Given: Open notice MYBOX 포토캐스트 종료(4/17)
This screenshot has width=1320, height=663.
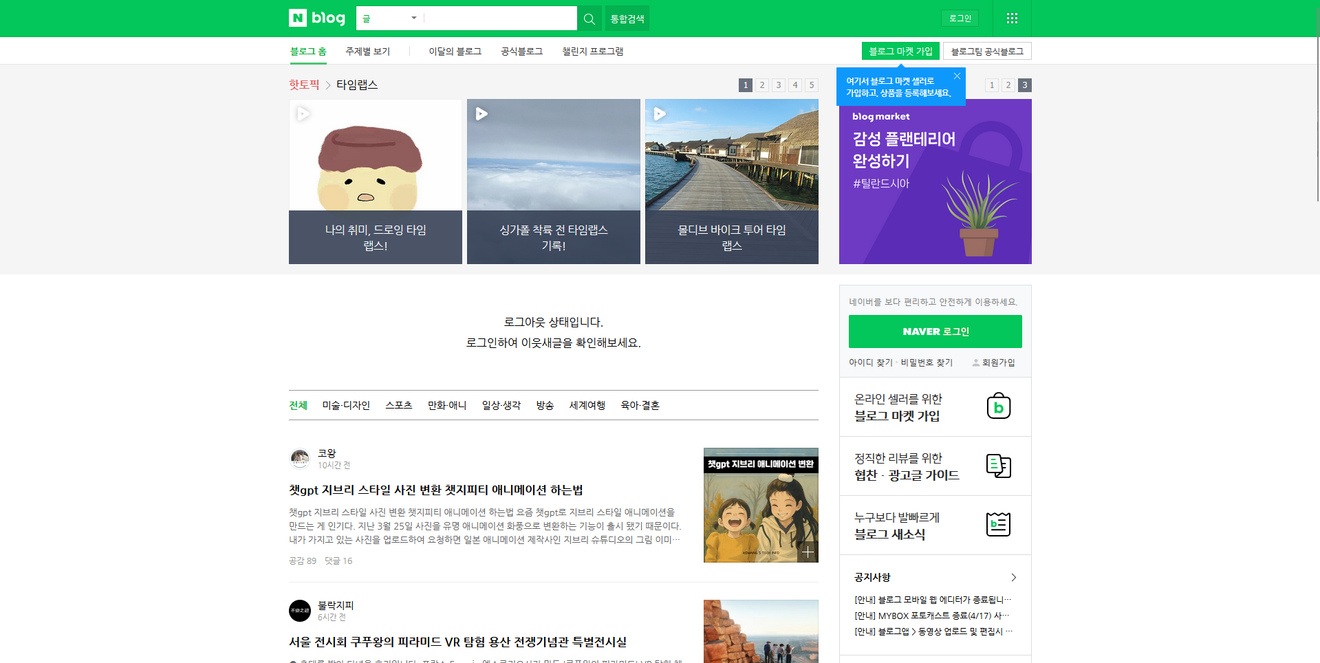Looking at the screenshot, I should coord(932,615).
